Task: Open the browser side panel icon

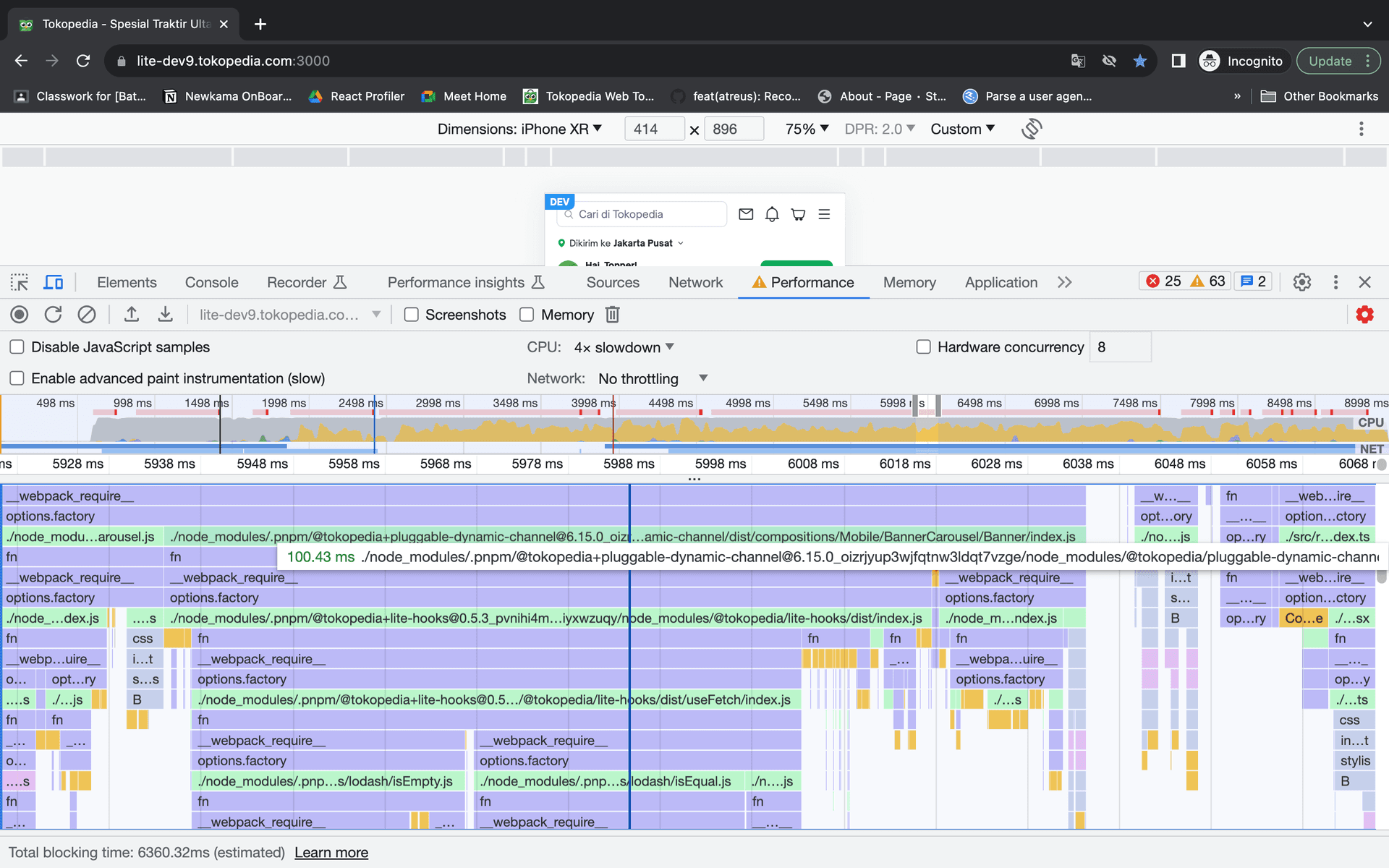Action: pos(1178,61)
